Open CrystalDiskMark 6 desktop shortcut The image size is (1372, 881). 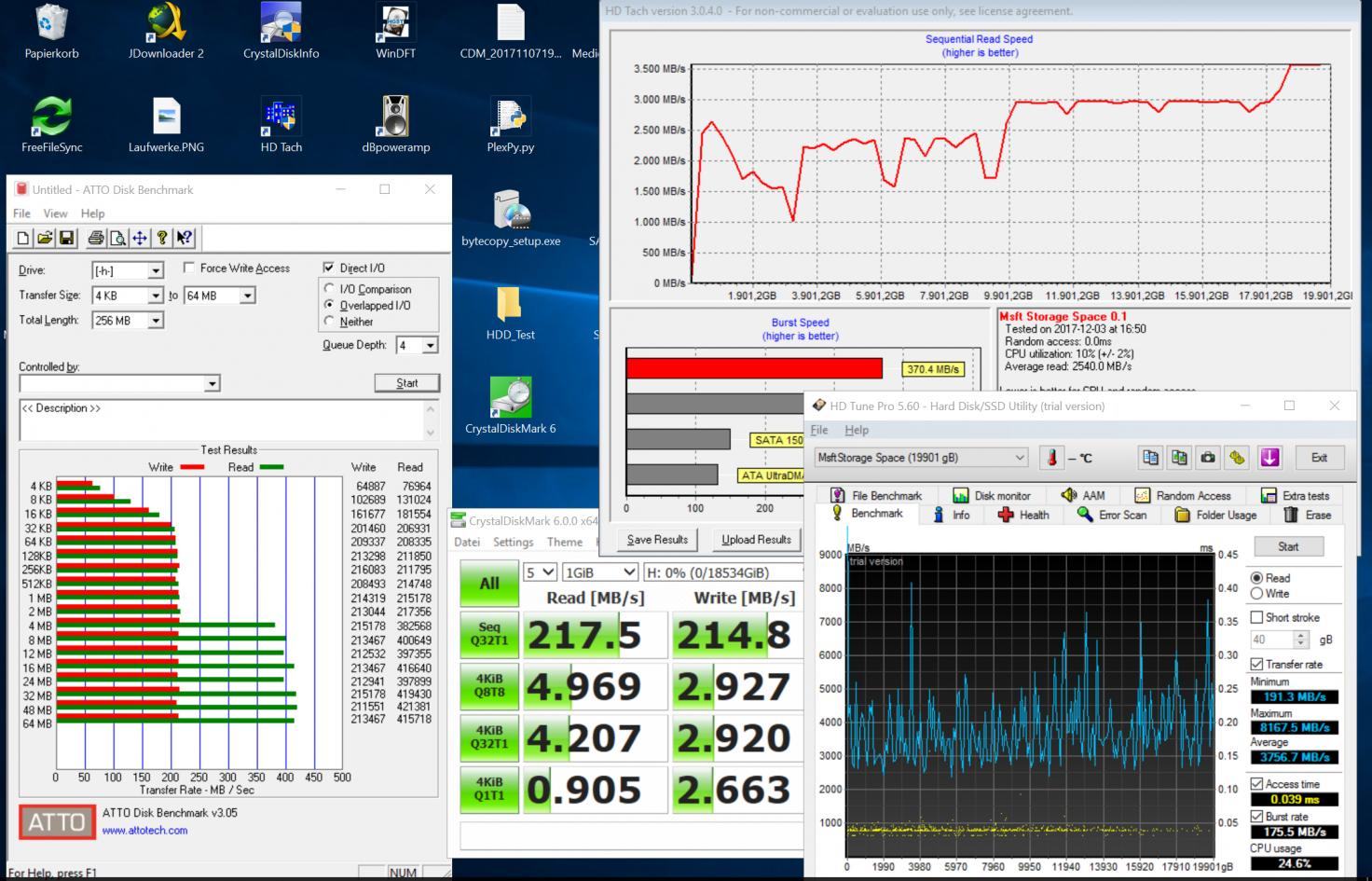pyautogui.click(x=510, y=406)
